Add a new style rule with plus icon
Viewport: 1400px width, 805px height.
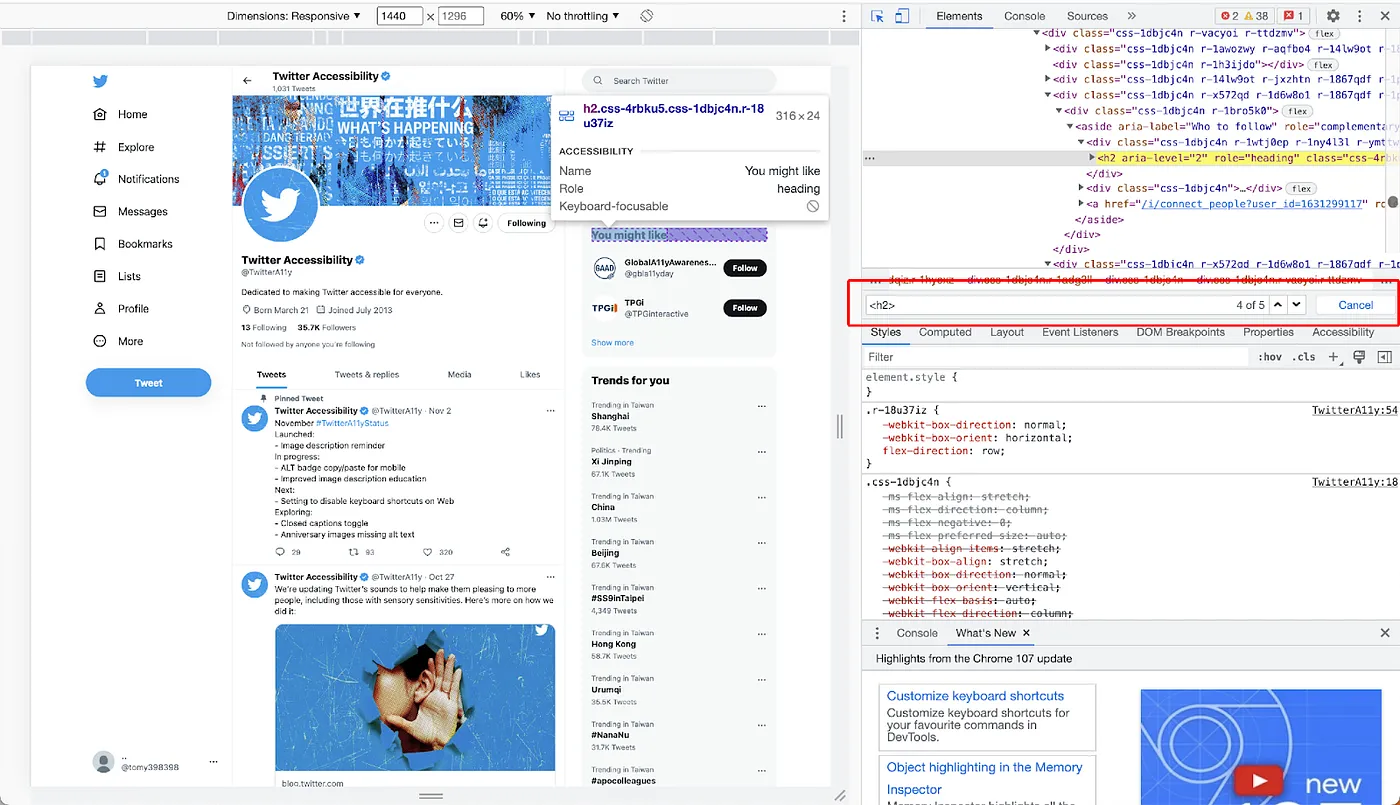pyautogui.click(x=1333, y=357)
